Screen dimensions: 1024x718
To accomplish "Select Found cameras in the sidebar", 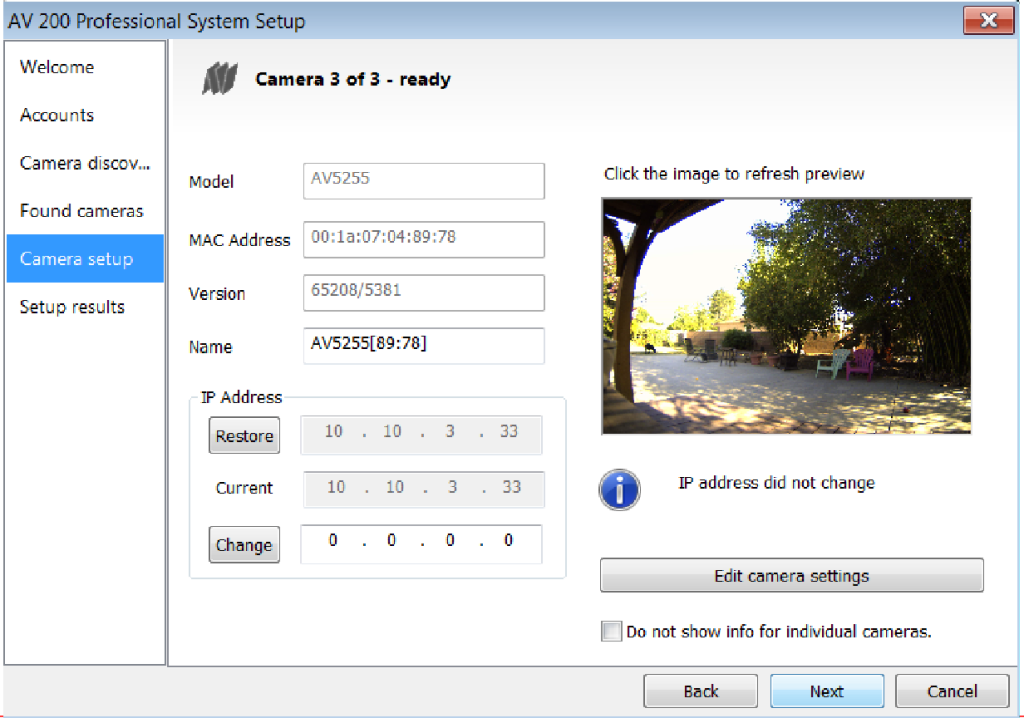I will click(x=82, y=211).
